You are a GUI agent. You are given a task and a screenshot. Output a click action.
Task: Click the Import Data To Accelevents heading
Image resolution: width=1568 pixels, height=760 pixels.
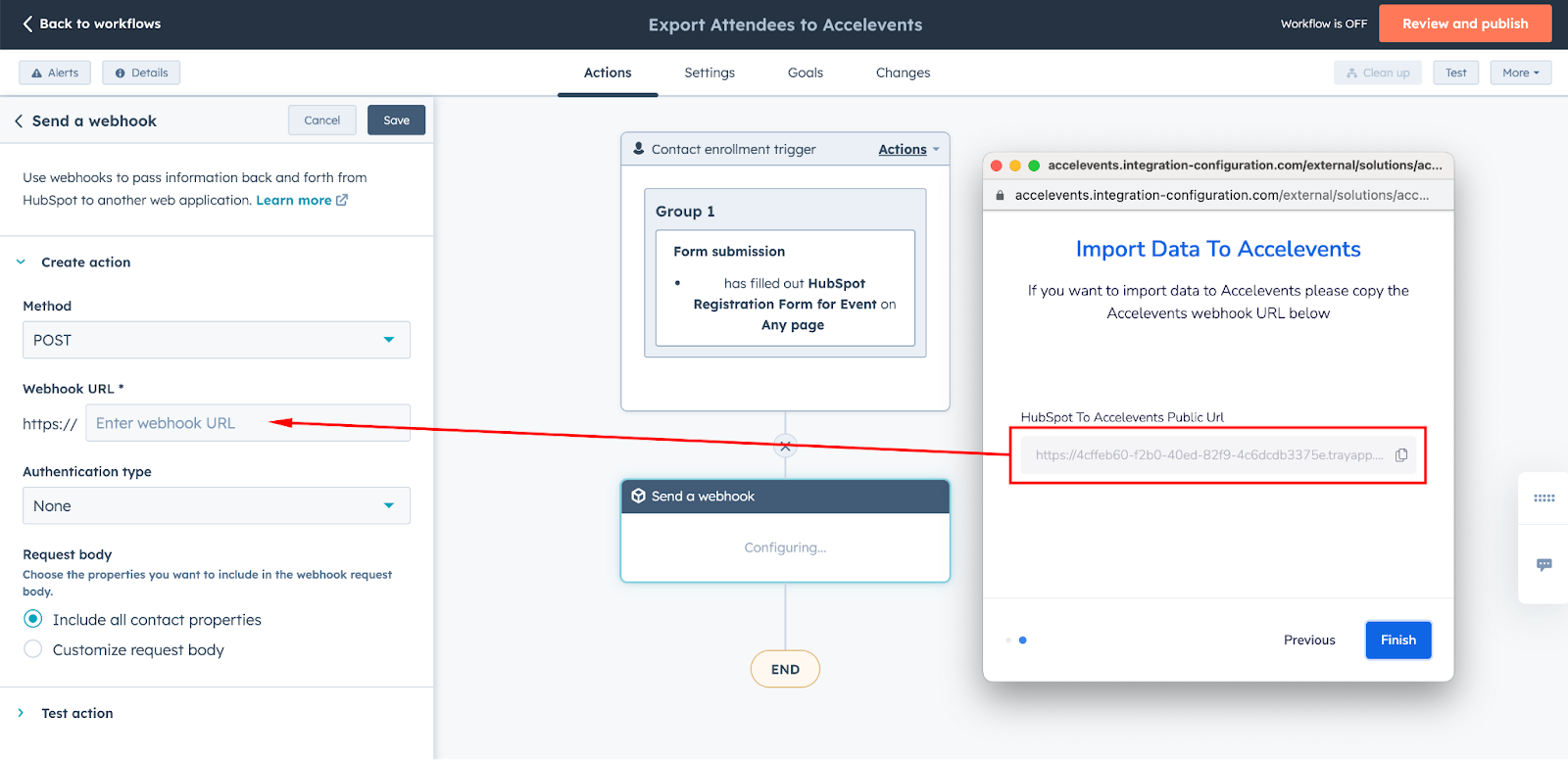1218,249
